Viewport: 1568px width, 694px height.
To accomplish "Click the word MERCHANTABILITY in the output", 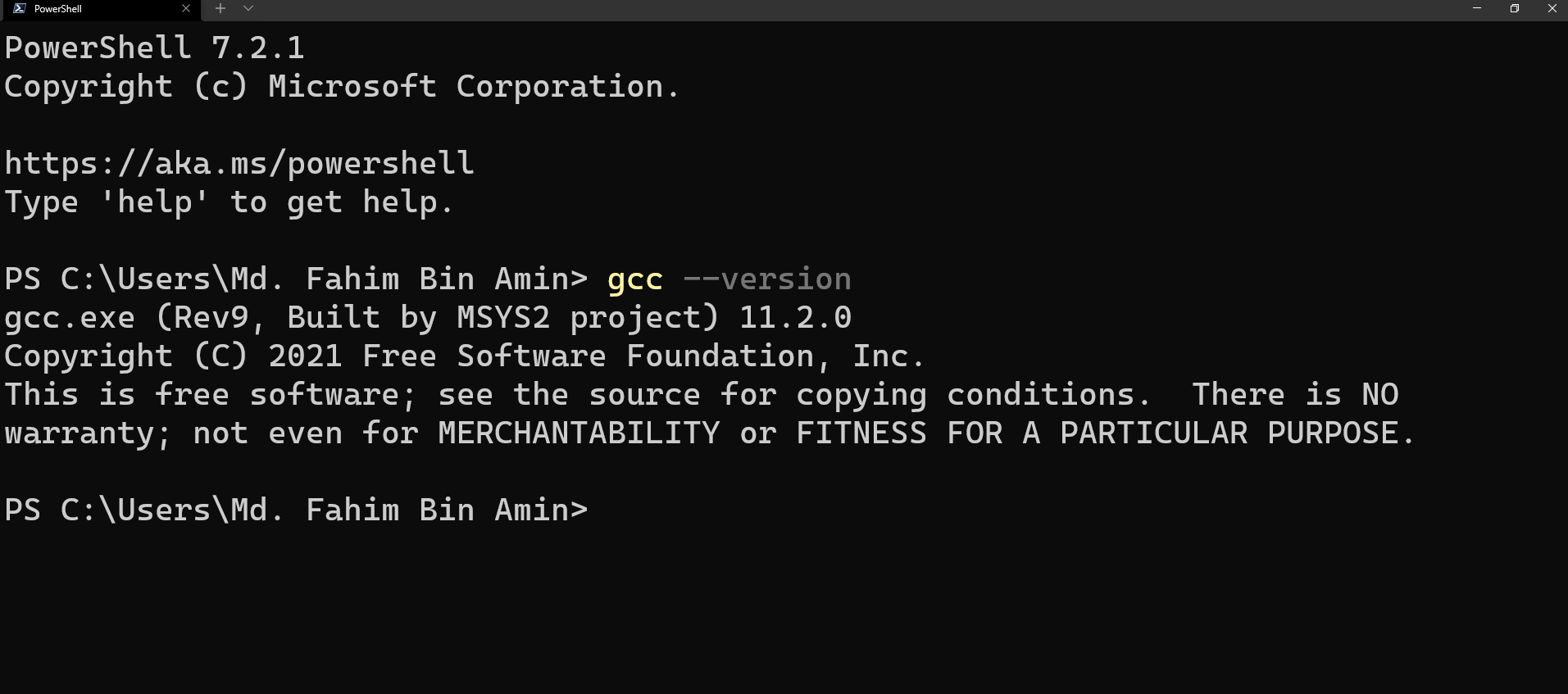I will click(579, 433).
